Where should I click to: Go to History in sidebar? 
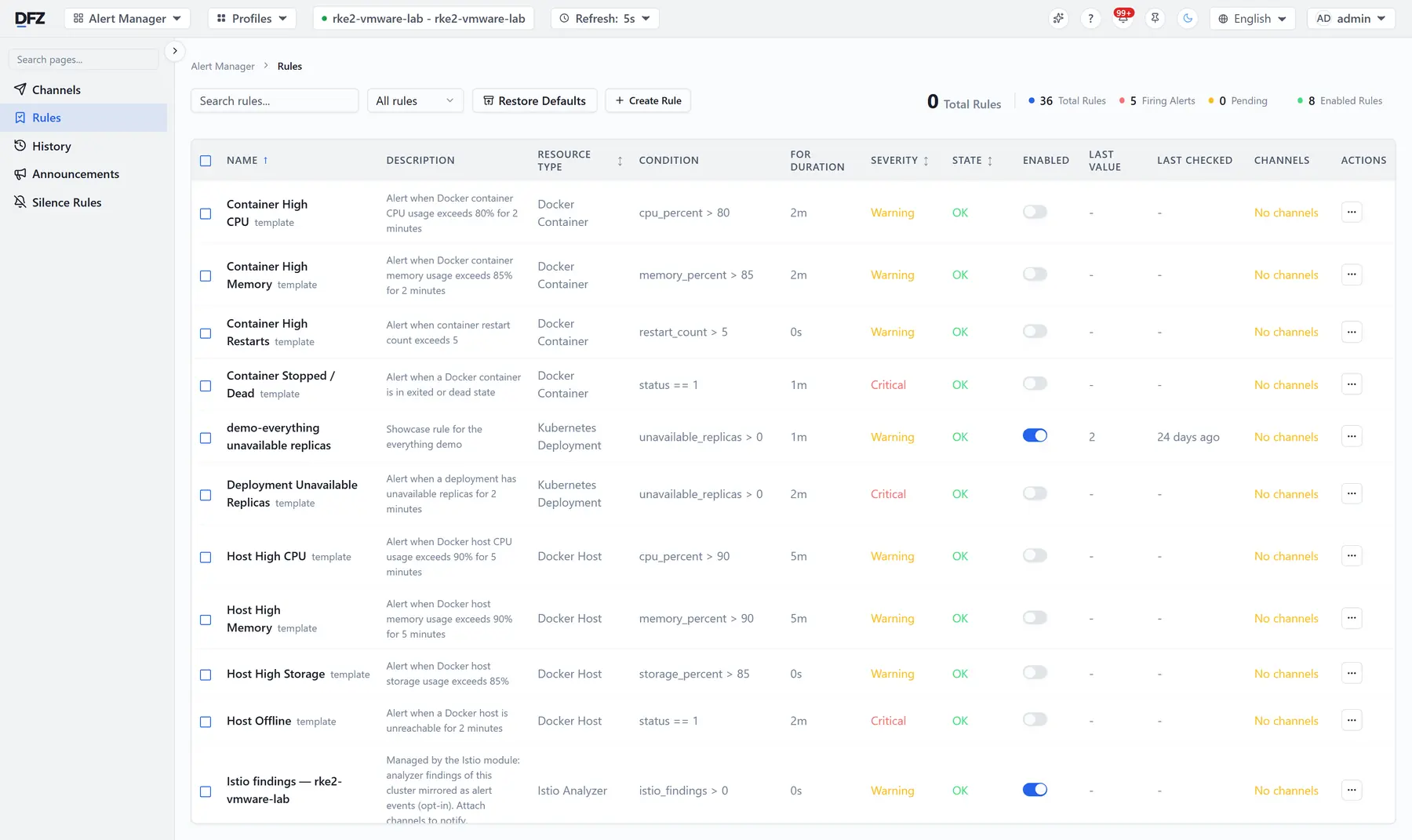83,146
